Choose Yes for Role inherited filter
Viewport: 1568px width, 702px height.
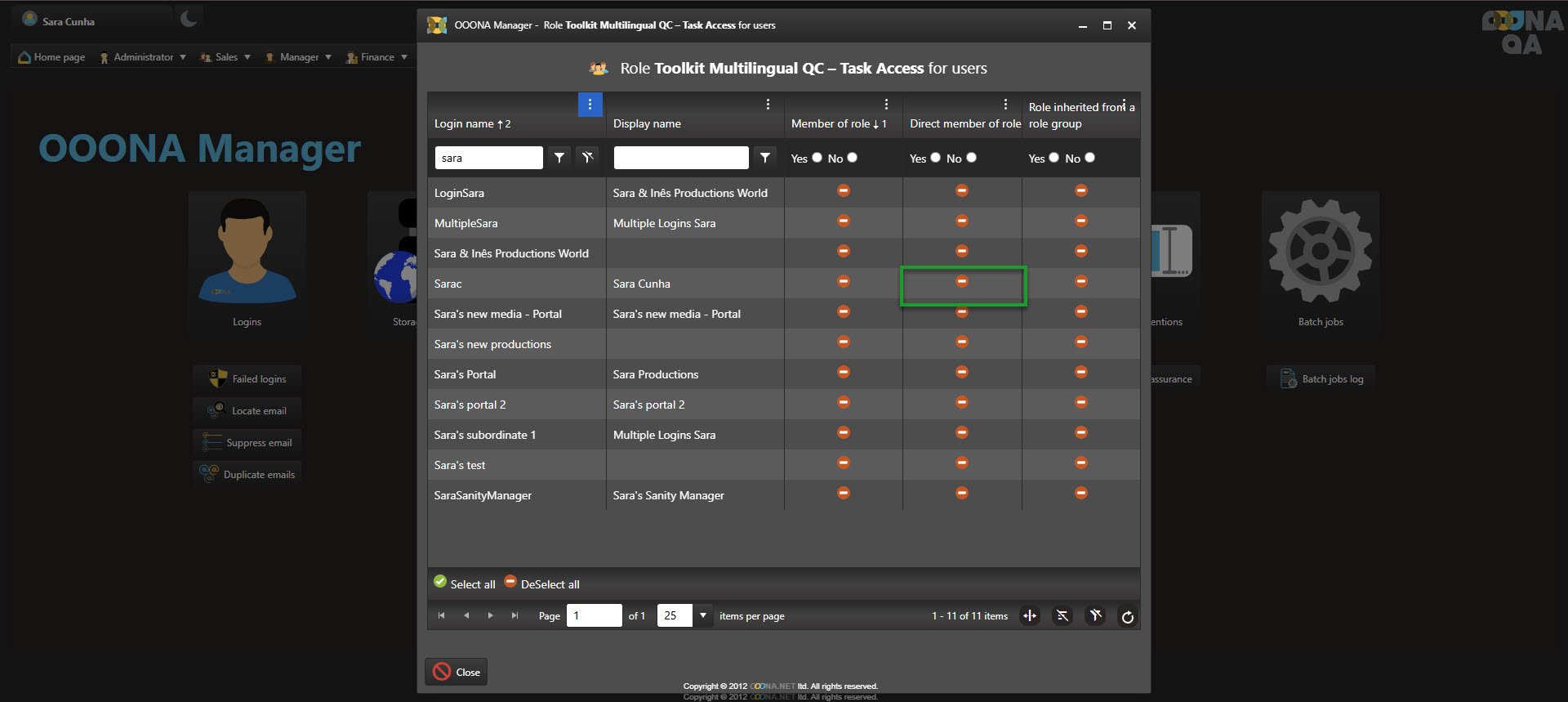click(x=1053, y=158)
